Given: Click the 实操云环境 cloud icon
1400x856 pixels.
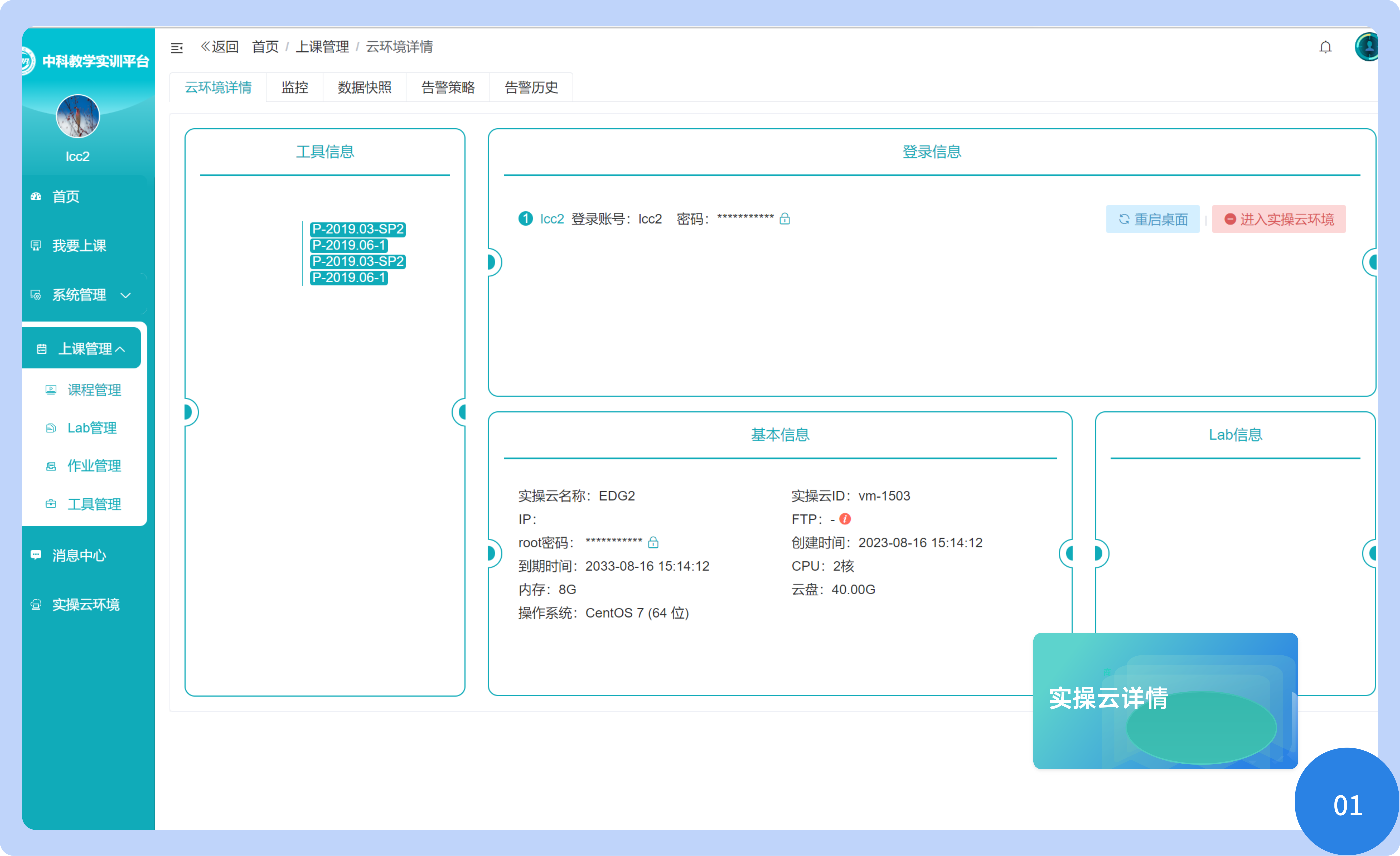Looking at the screenshot, I should point(36,604).
